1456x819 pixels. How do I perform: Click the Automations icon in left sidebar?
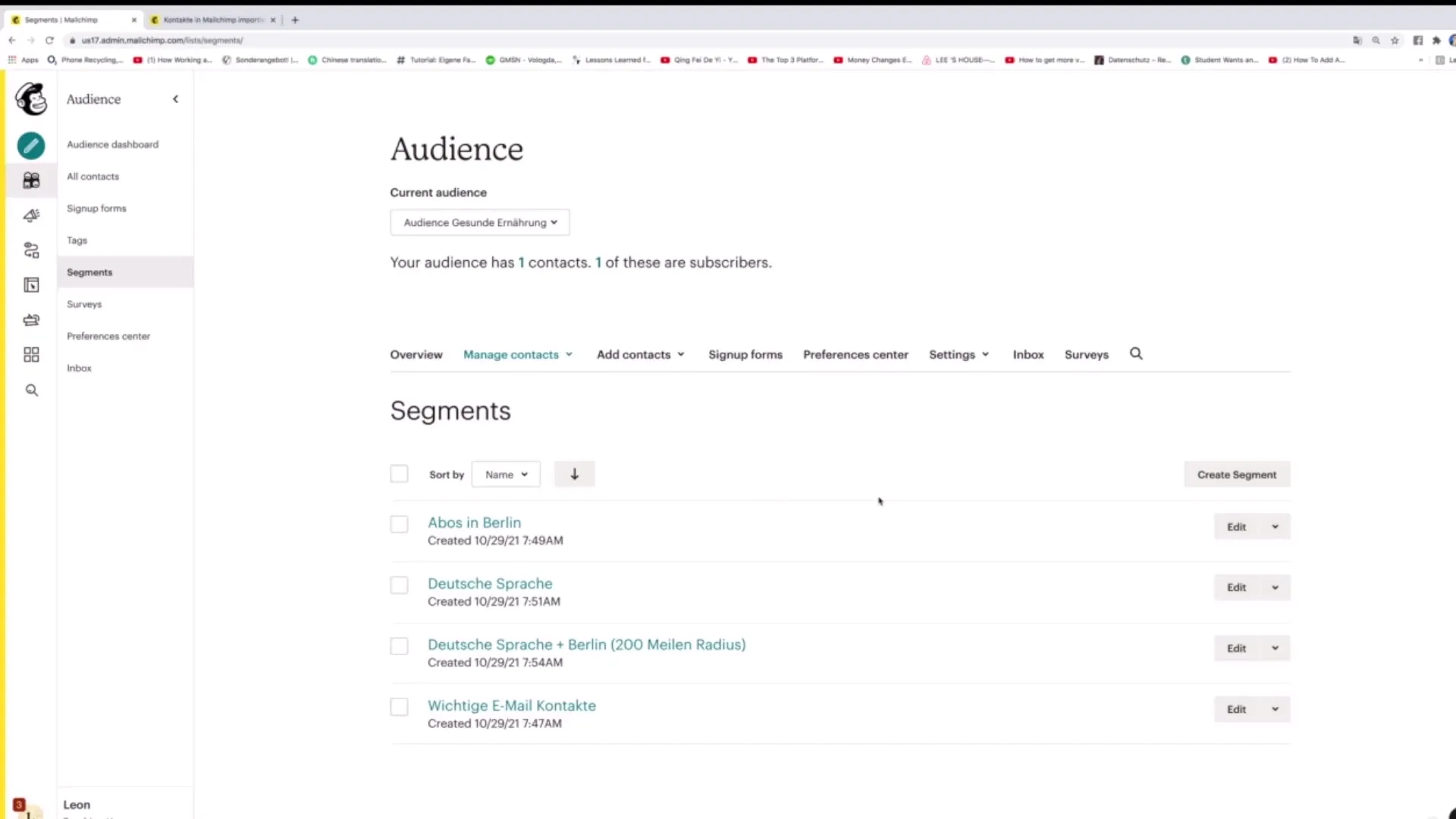point(30,250)
